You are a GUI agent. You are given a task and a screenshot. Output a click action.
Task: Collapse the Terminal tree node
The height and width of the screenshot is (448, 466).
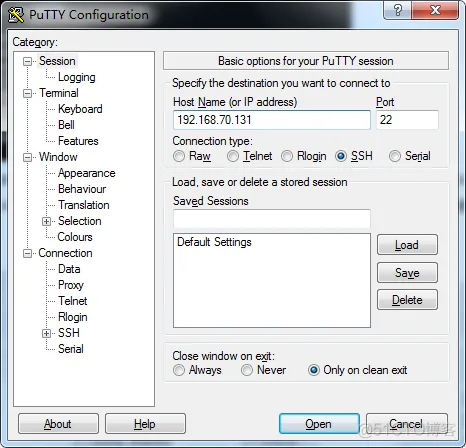tap(27, 93)
